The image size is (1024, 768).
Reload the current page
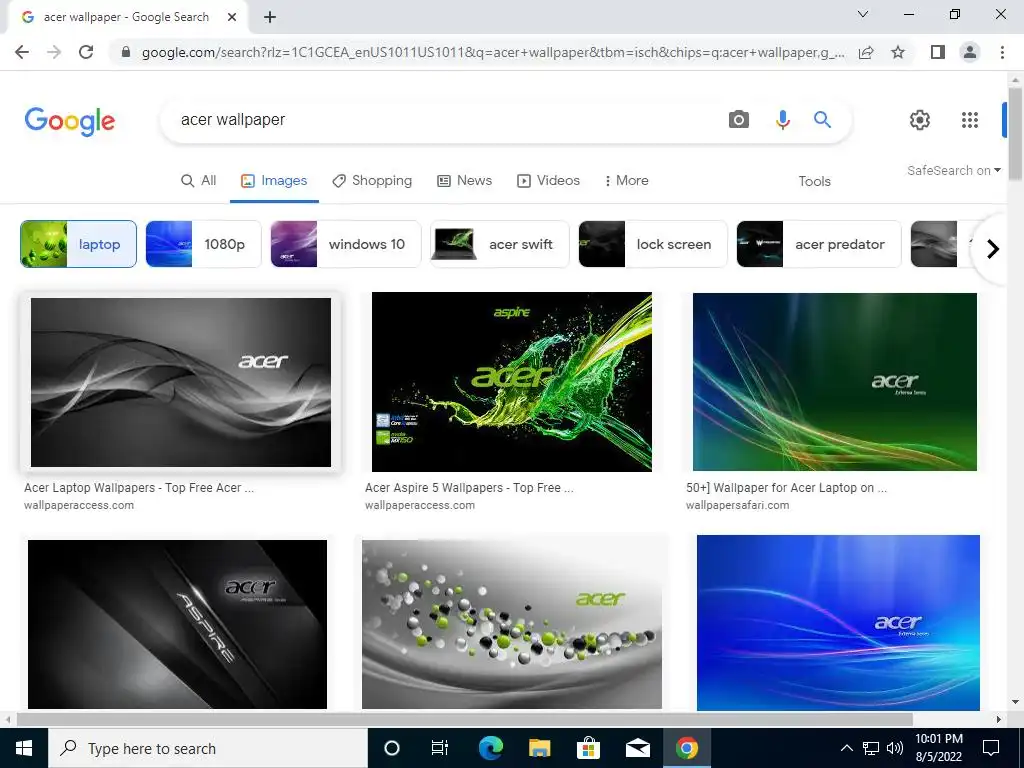click(x=86, y=52)
